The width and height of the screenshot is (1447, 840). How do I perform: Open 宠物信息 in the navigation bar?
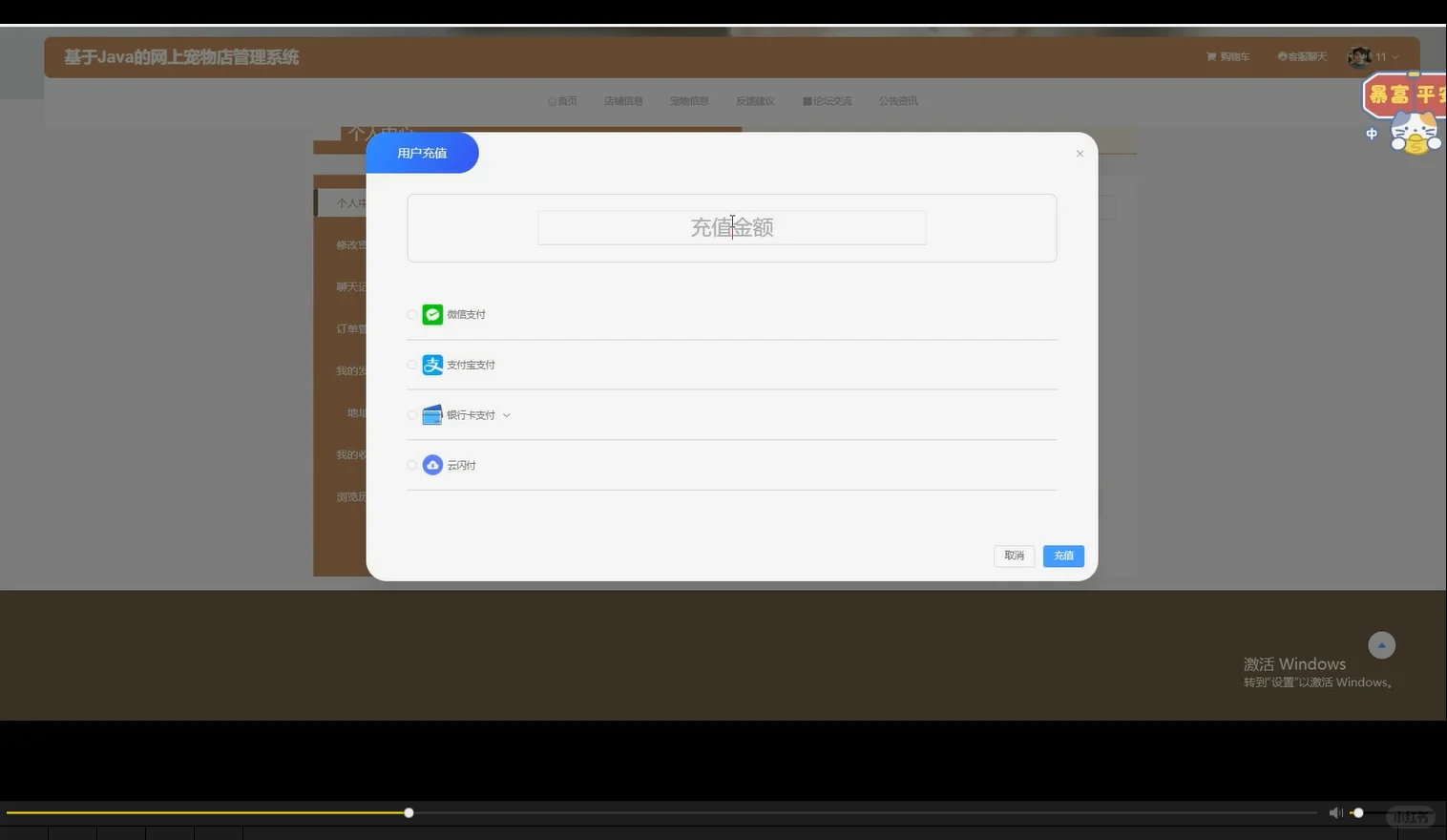(689, 101)
